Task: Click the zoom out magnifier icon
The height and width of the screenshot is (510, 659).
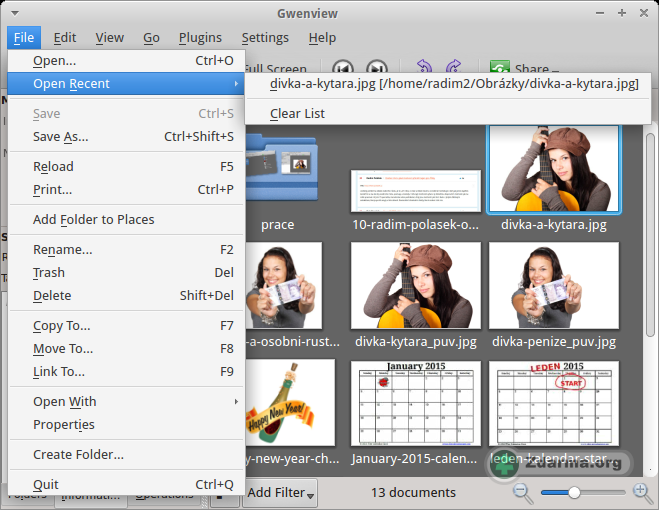Action: [522, 493]
